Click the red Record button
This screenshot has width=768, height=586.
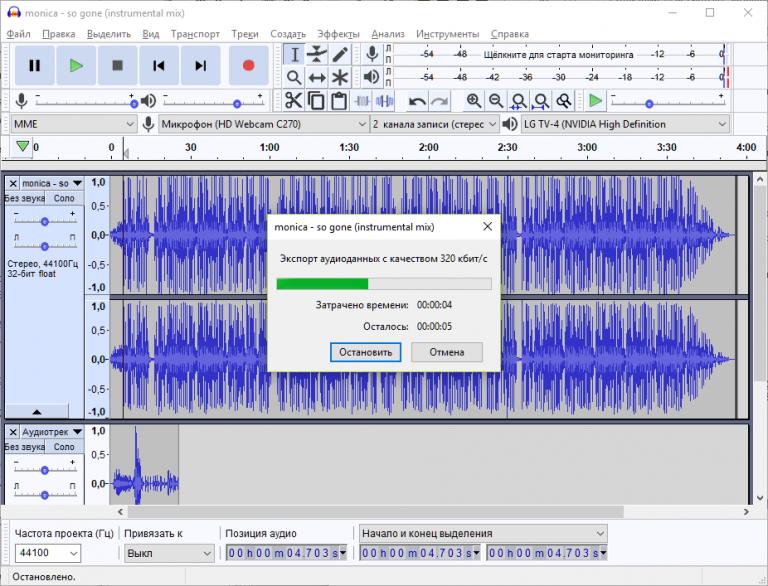[x=248, y=66]
